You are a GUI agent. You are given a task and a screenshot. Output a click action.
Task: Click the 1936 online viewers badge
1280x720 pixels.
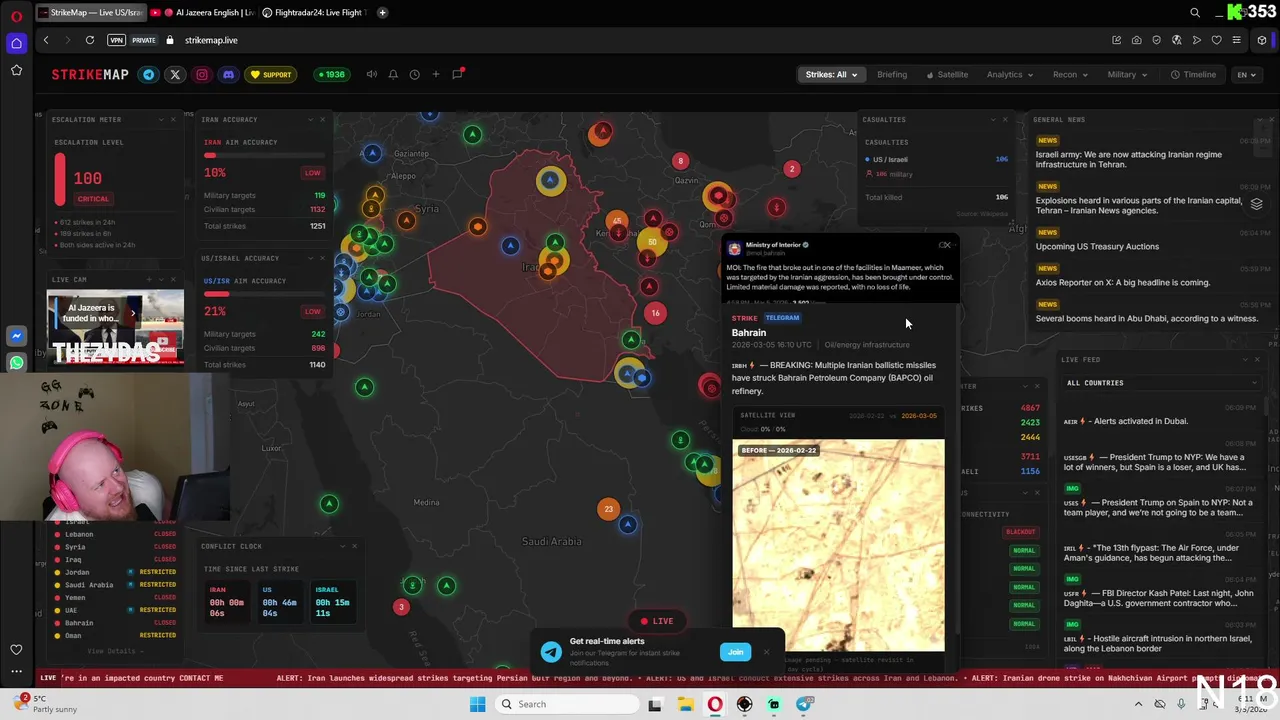point(331,75)
